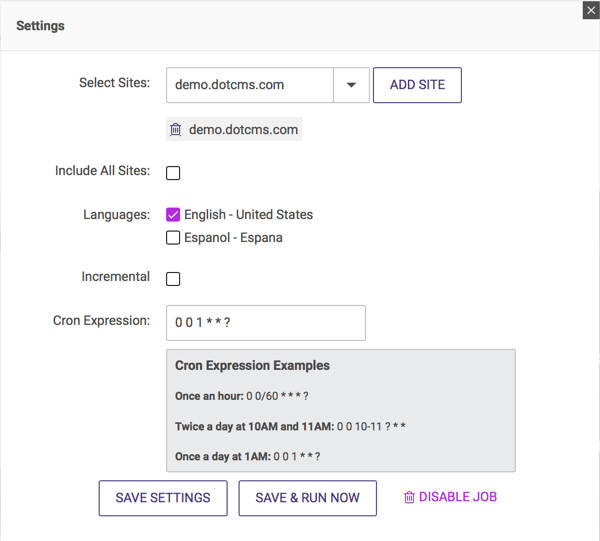Expand the Select Sites dropdown arrow

351,86
